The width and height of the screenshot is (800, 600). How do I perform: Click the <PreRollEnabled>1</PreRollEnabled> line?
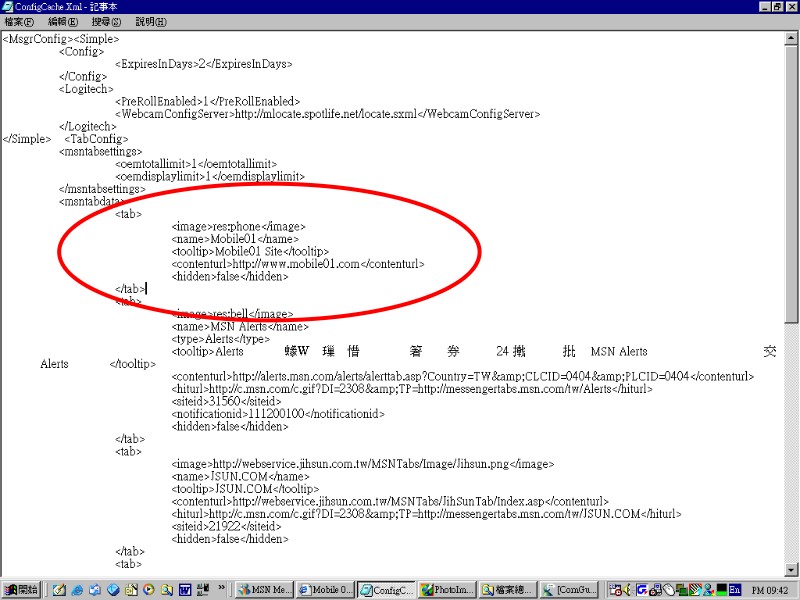point(208,102)
